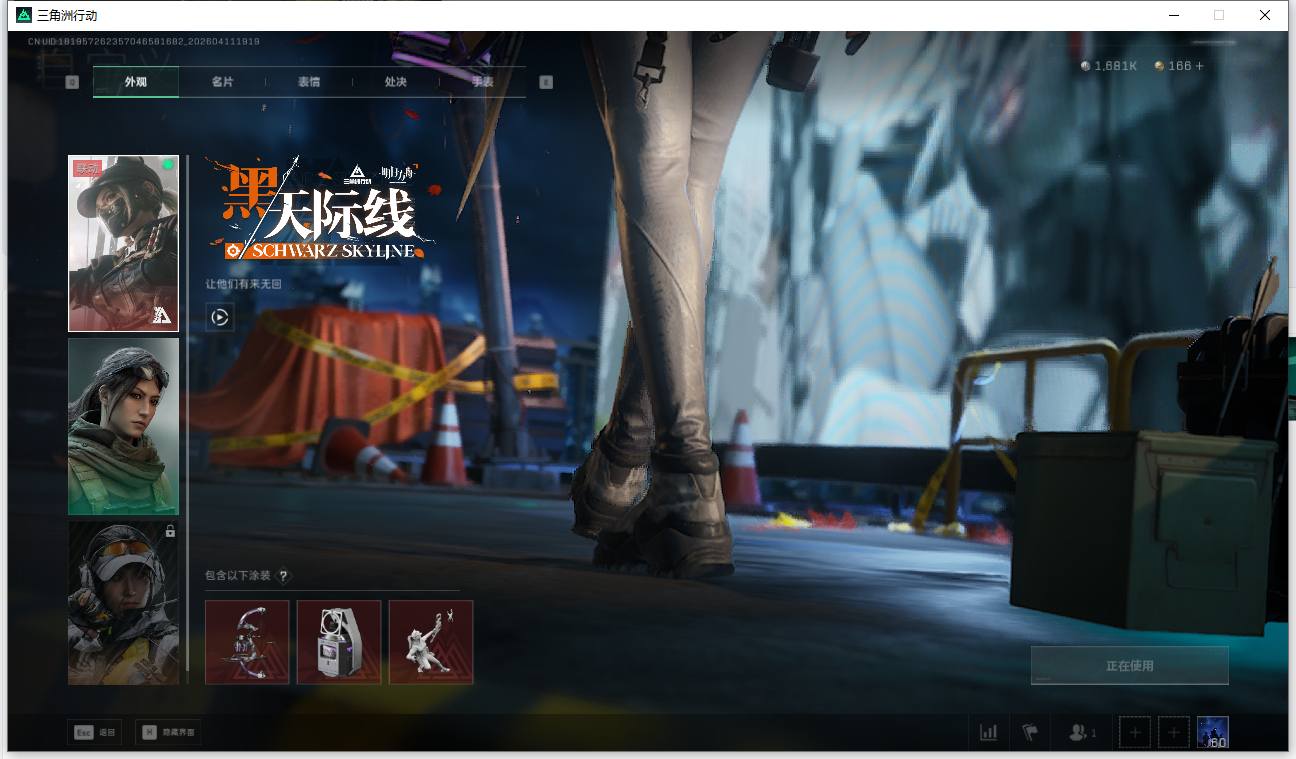Click the plus icon beside 166 currency
The width and height of the screenshot is (1296, 759).
click(x=1200, y=66)
